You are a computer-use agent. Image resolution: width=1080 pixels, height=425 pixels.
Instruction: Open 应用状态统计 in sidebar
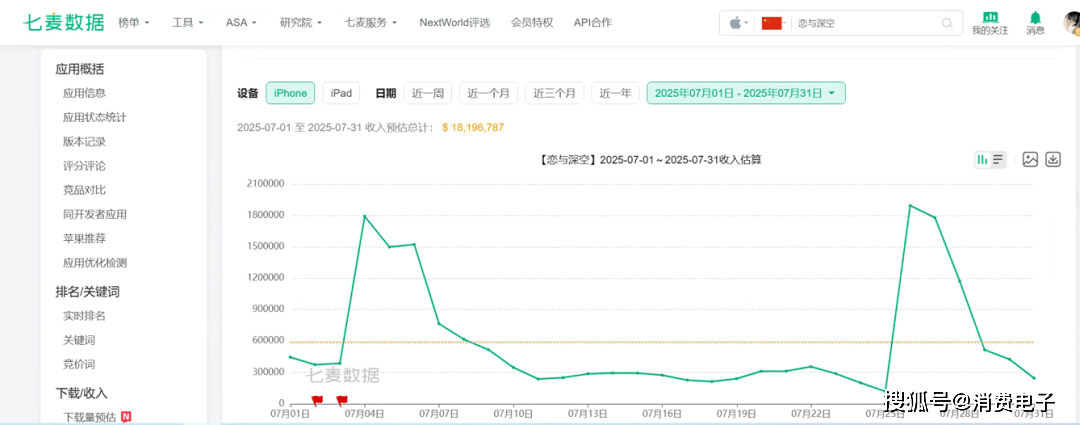pyautogui.click(x=95, y=117)
